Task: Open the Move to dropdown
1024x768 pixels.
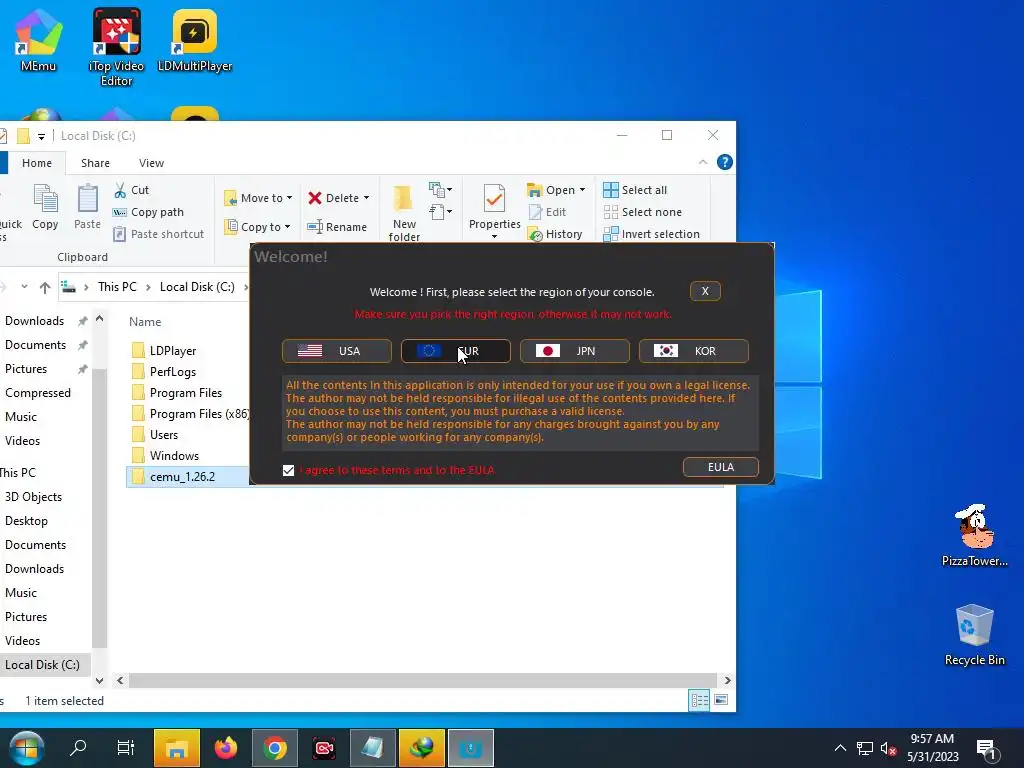Action: tap(258, 198)
